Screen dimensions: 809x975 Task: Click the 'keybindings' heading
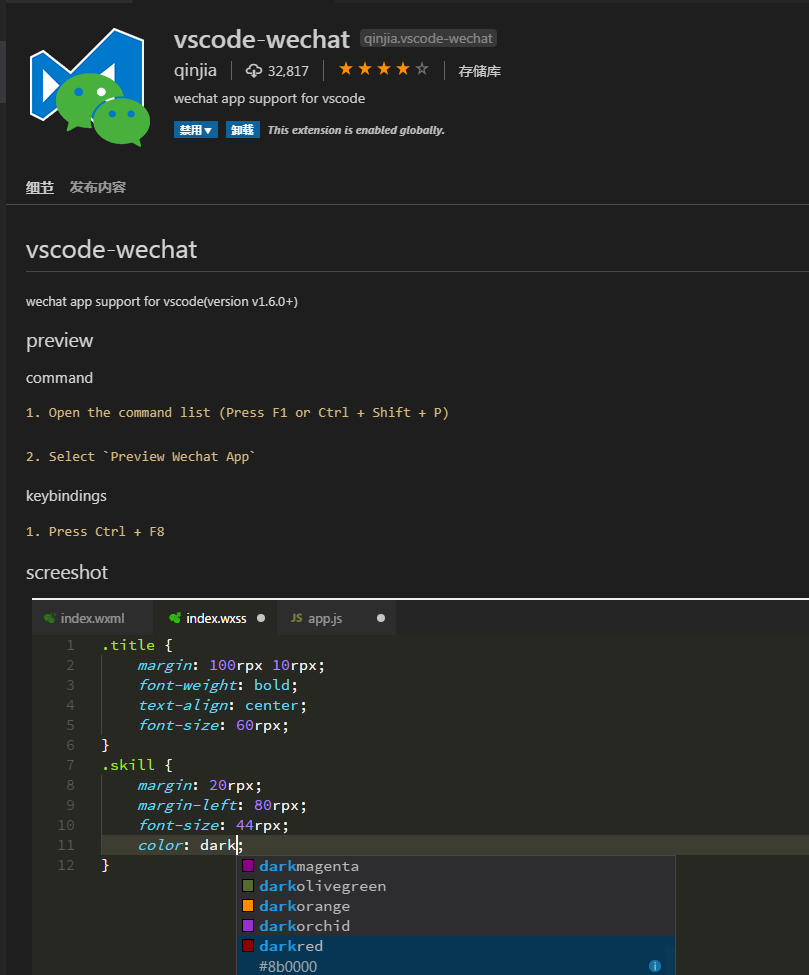pyautogui.click(x=67, y=496)
